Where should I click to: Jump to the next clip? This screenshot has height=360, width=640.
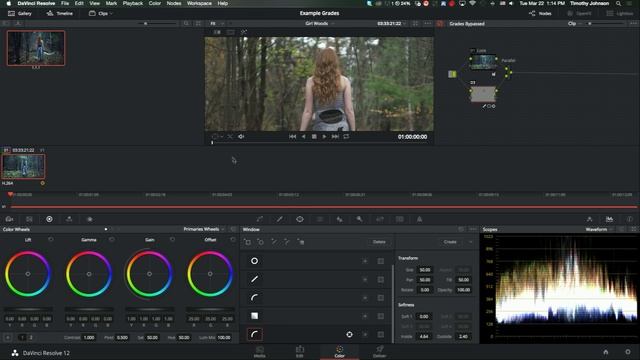coord(336,137)
